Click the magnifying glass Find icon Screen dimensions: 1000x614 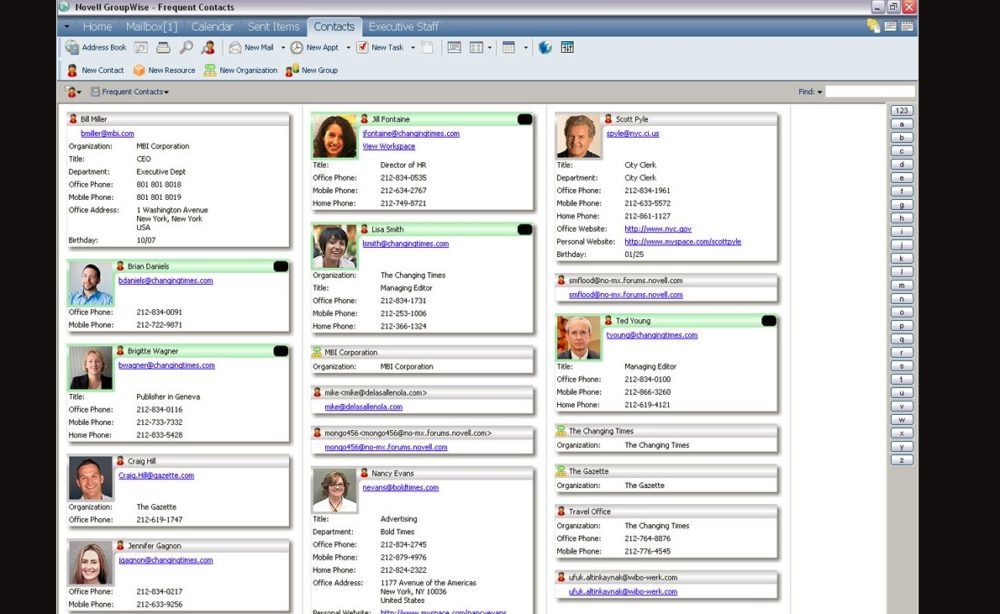186,47
